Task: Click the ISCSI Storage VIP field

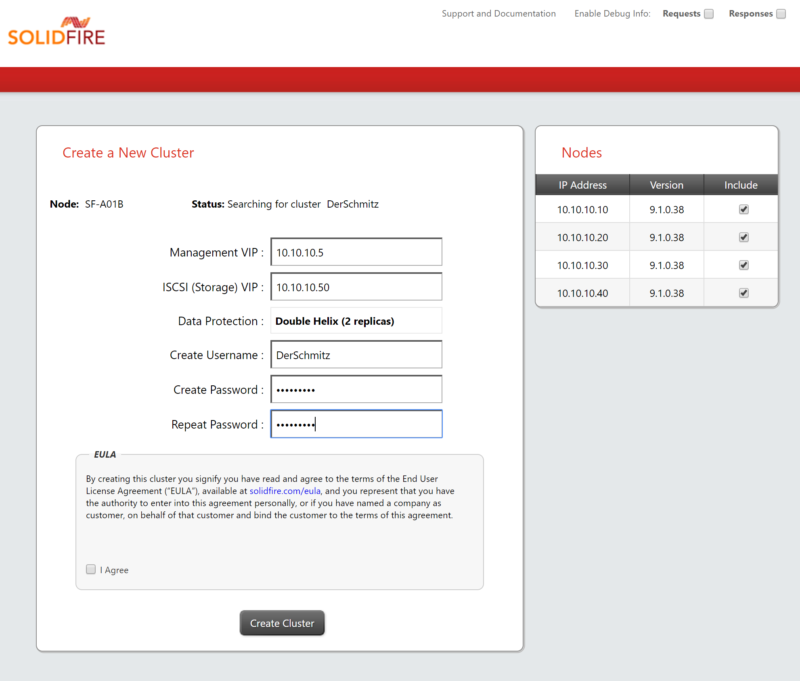Action: 356,286
